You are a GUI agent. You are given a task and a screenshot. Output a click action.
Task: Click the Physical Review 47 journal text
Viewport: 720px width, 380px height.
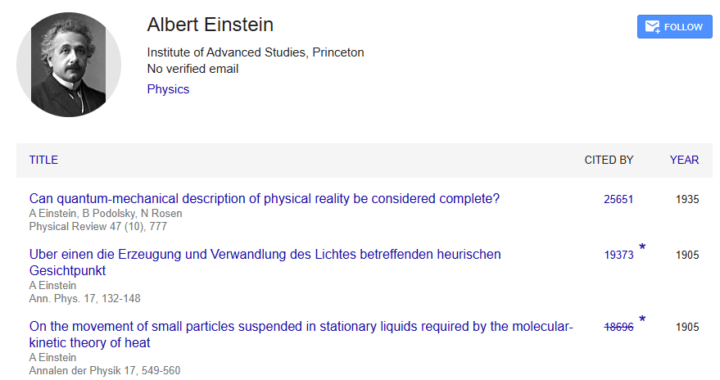tap(98, 226)
